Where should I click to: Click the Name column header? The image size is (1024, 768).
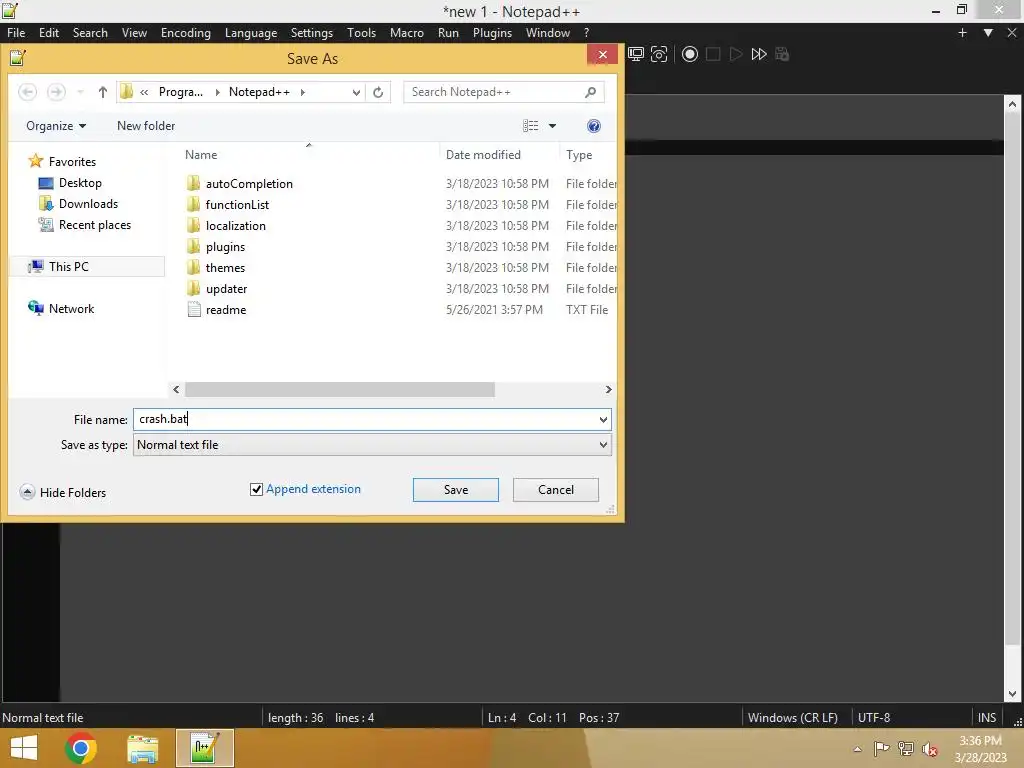200,155
